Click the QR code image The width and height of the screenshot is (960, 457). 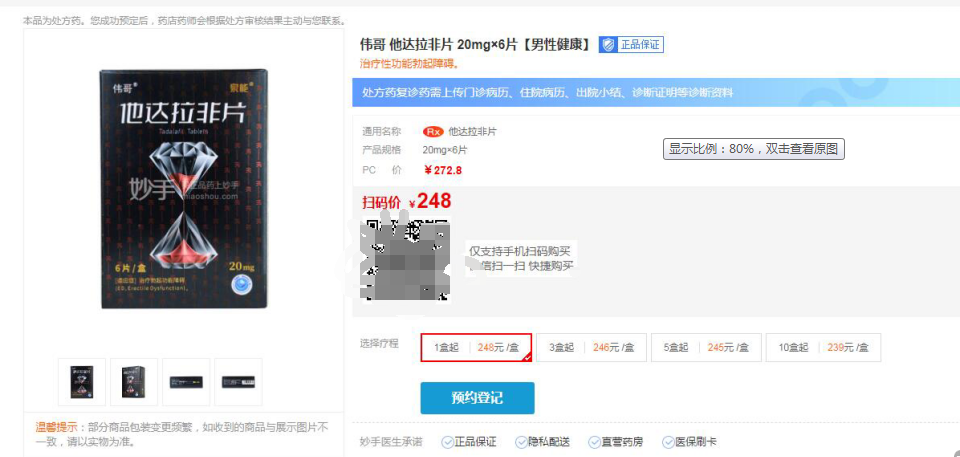pos(407,259)
